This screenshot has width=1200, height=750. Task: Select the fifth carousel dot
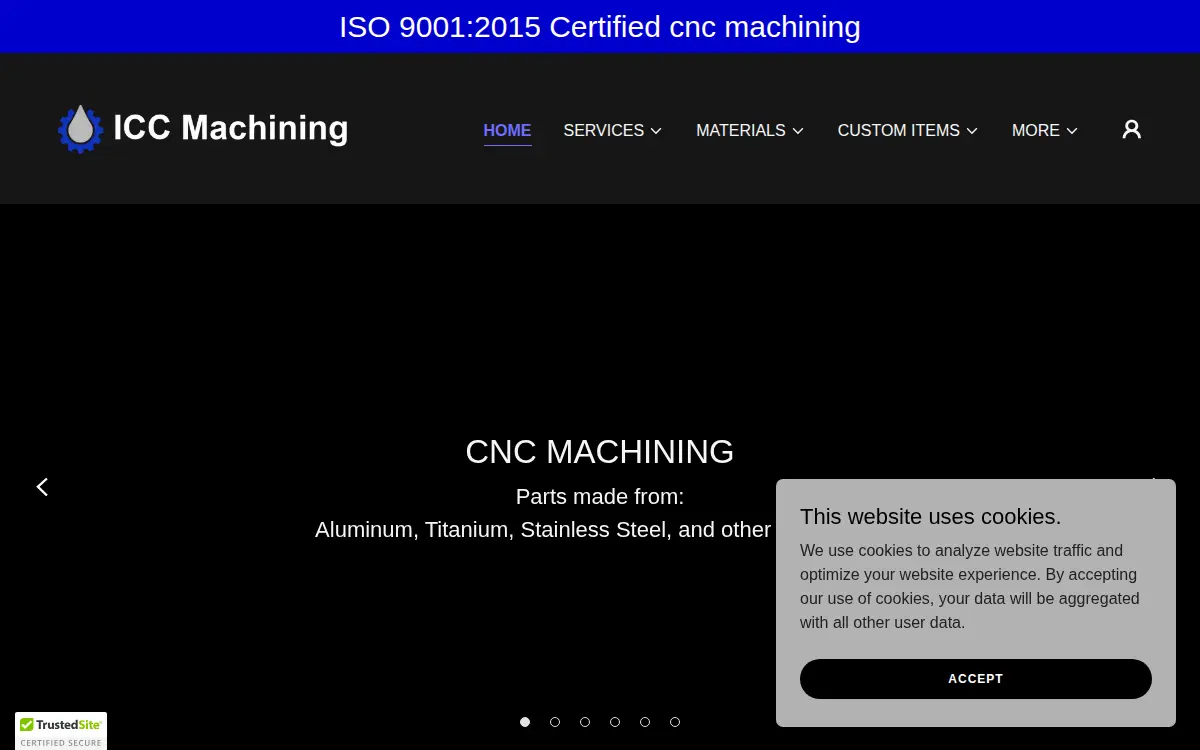[x=645, y=722]
